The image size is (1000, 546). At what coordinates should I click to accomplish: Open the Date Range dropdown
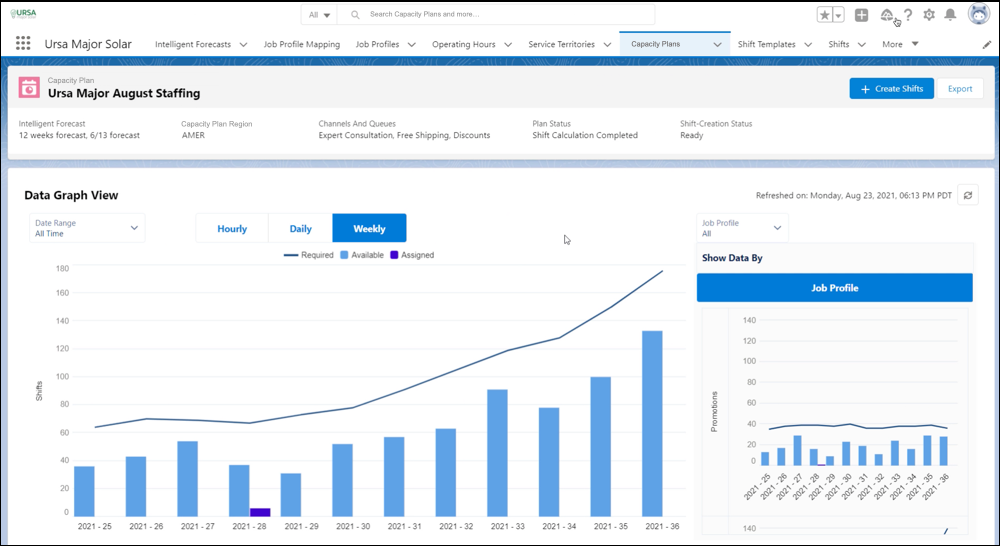pos(87,228)
